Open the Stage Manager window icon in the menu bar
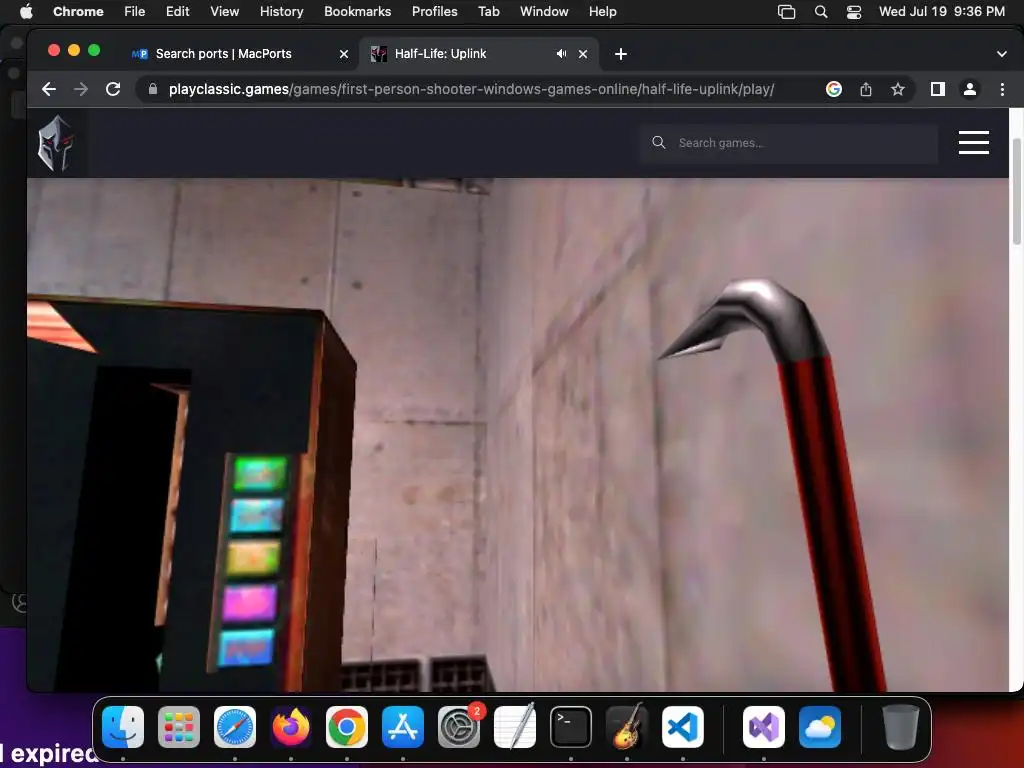Screen dimensions: 1024x768 (x=786, y=12)
